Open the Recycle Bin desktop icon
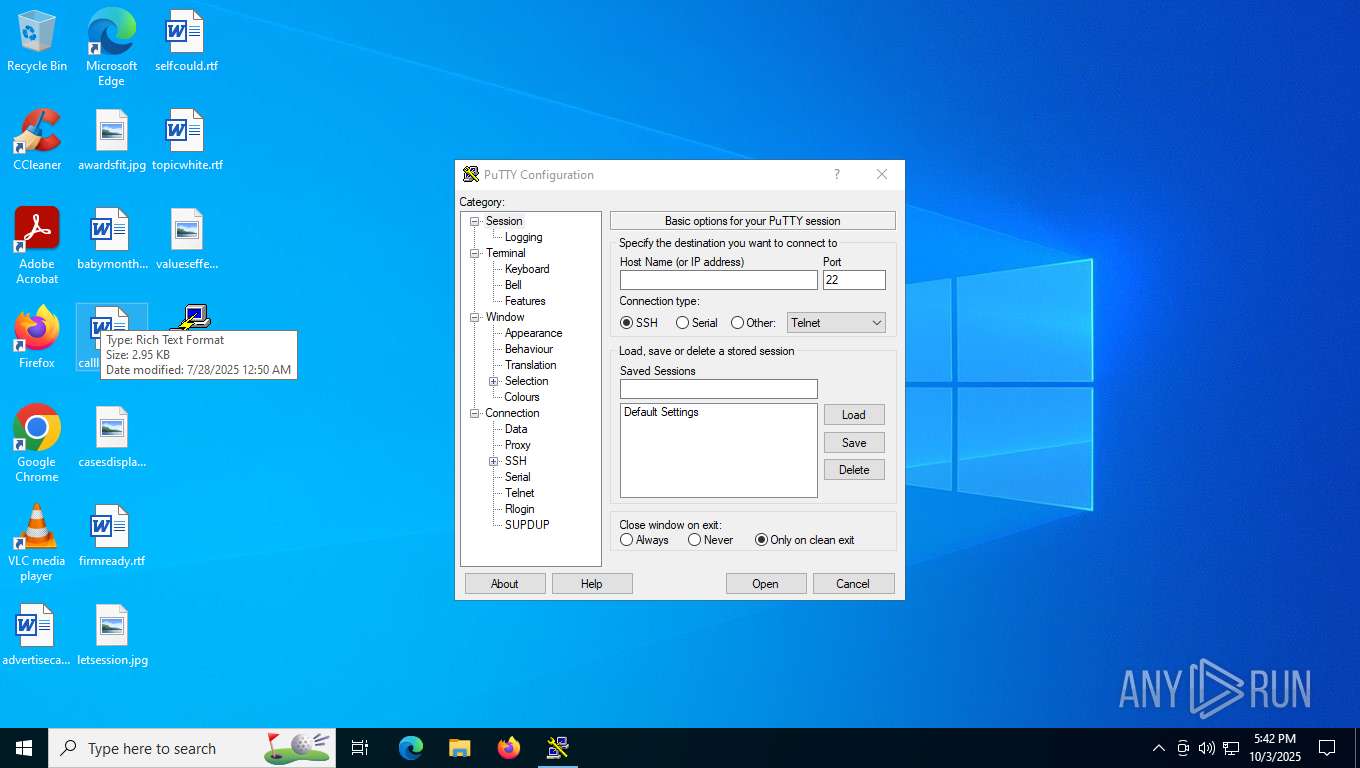1360x768 pixels. [37, 42]
